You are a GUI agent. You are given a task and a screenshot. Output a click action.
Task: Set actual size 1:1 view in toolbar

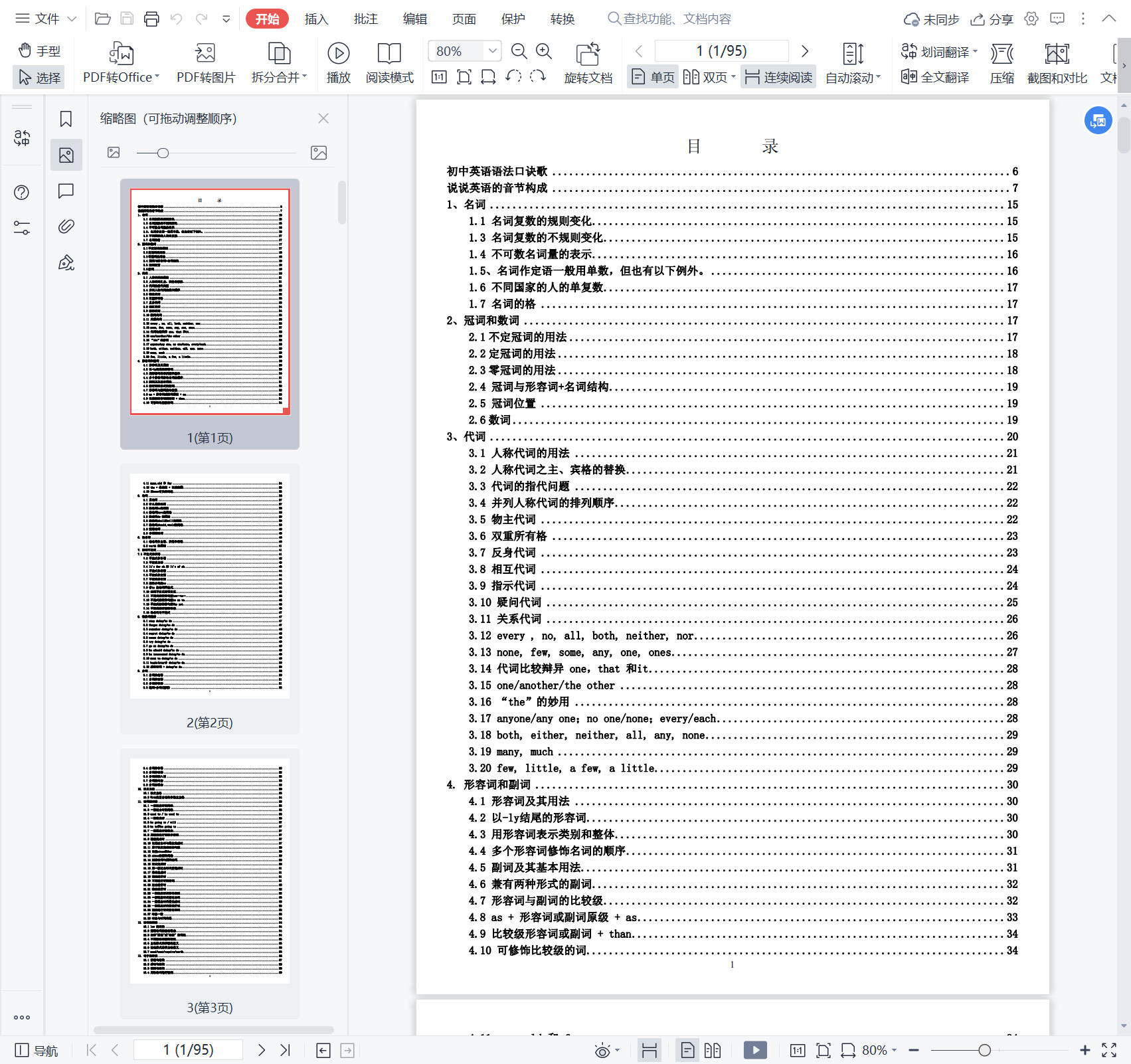pyautogui.click(x=439, y=77)
